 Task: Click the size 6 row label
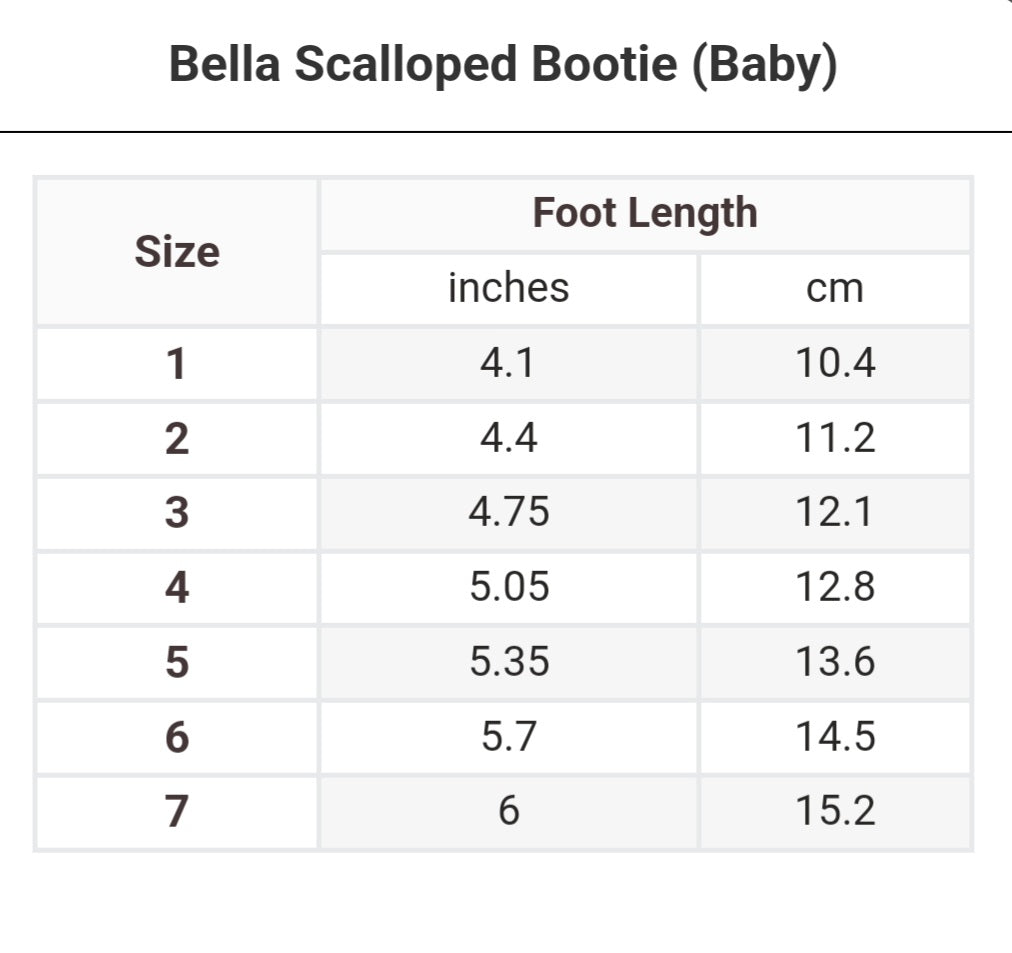tap(177, 737)
